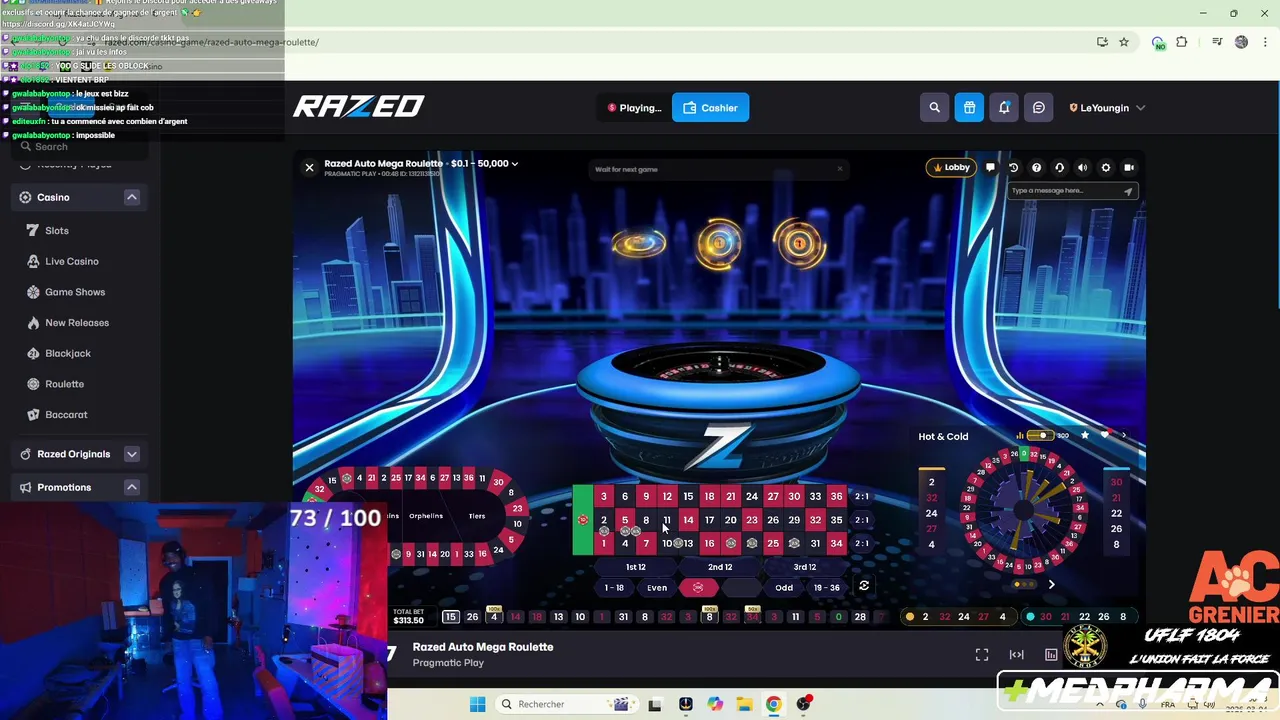The image size is (1280, 720).
Task: Open the notifications bell icon
Action: 1004,108
